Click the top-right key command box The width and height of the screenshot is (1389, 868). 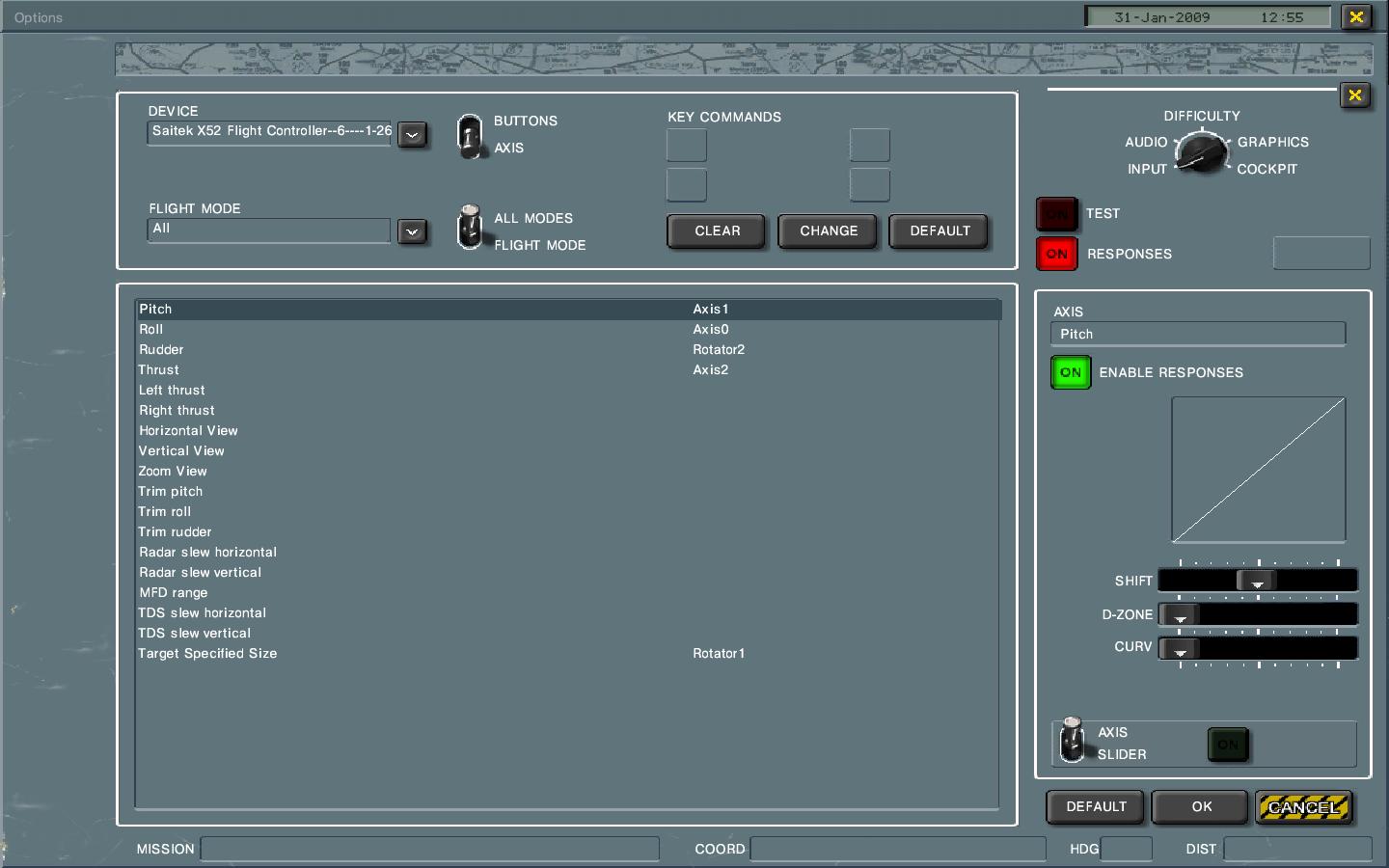tap(869, 146)
